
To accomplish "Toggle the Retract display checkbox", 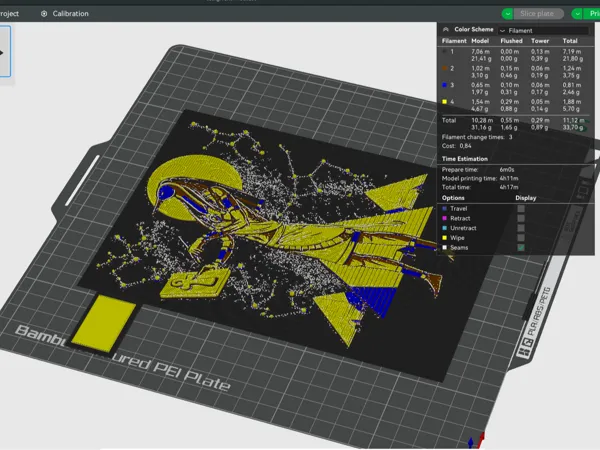I will (x=521, y=218).
